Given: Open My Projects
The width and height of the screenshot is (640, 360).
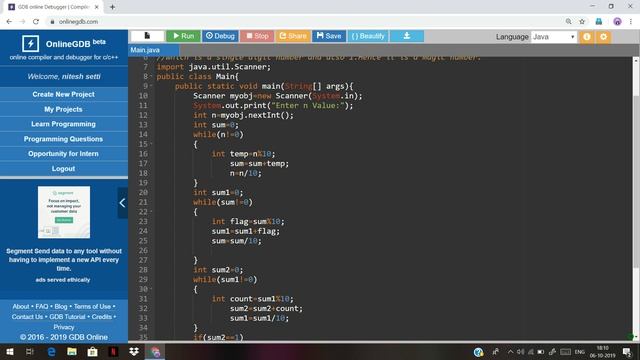Looking at the screenshot, I should tap(64, 109).
